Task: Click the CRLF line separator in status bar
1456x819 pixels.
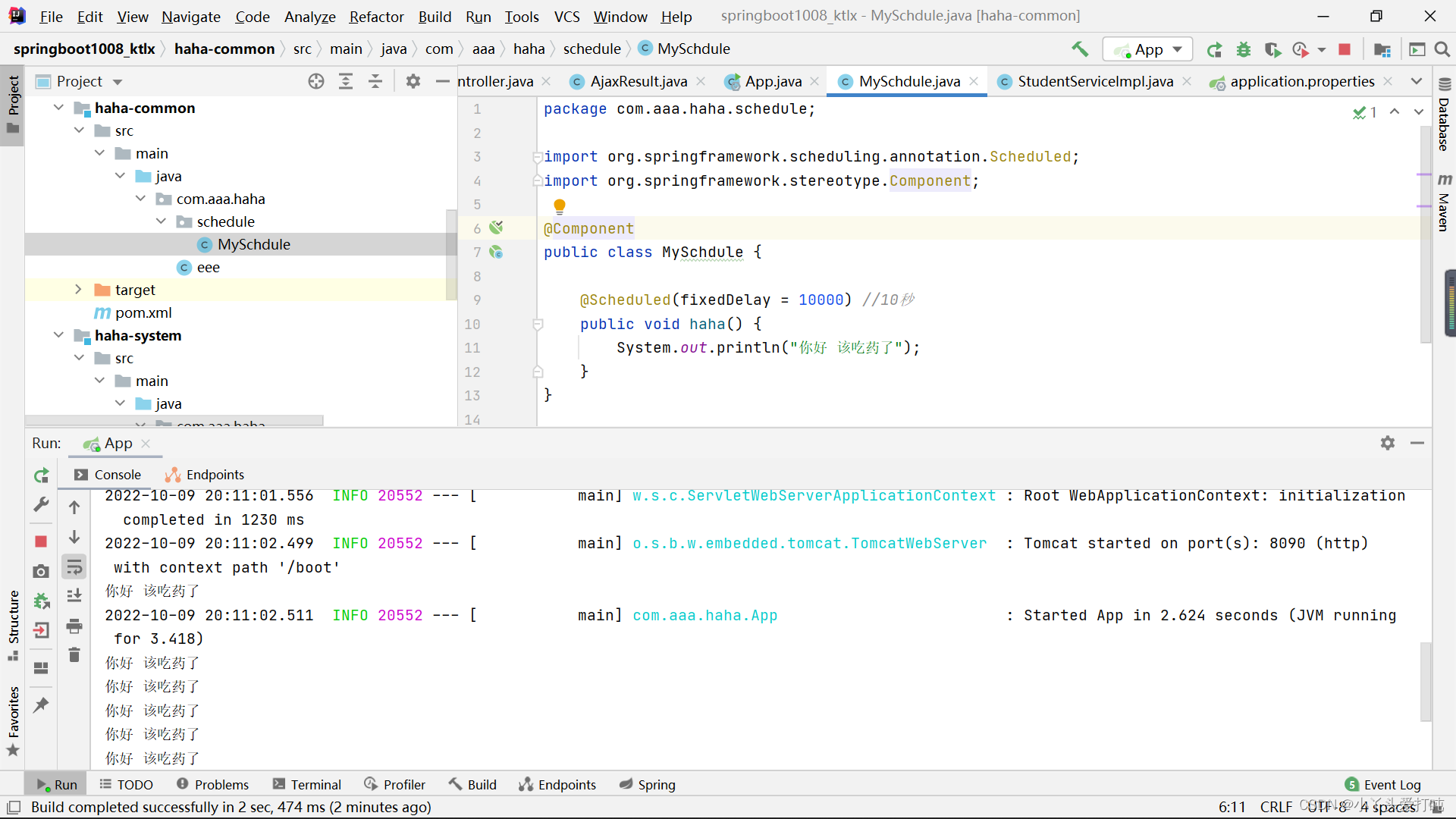Action: pyautogui.click(x=1276, y=807)
